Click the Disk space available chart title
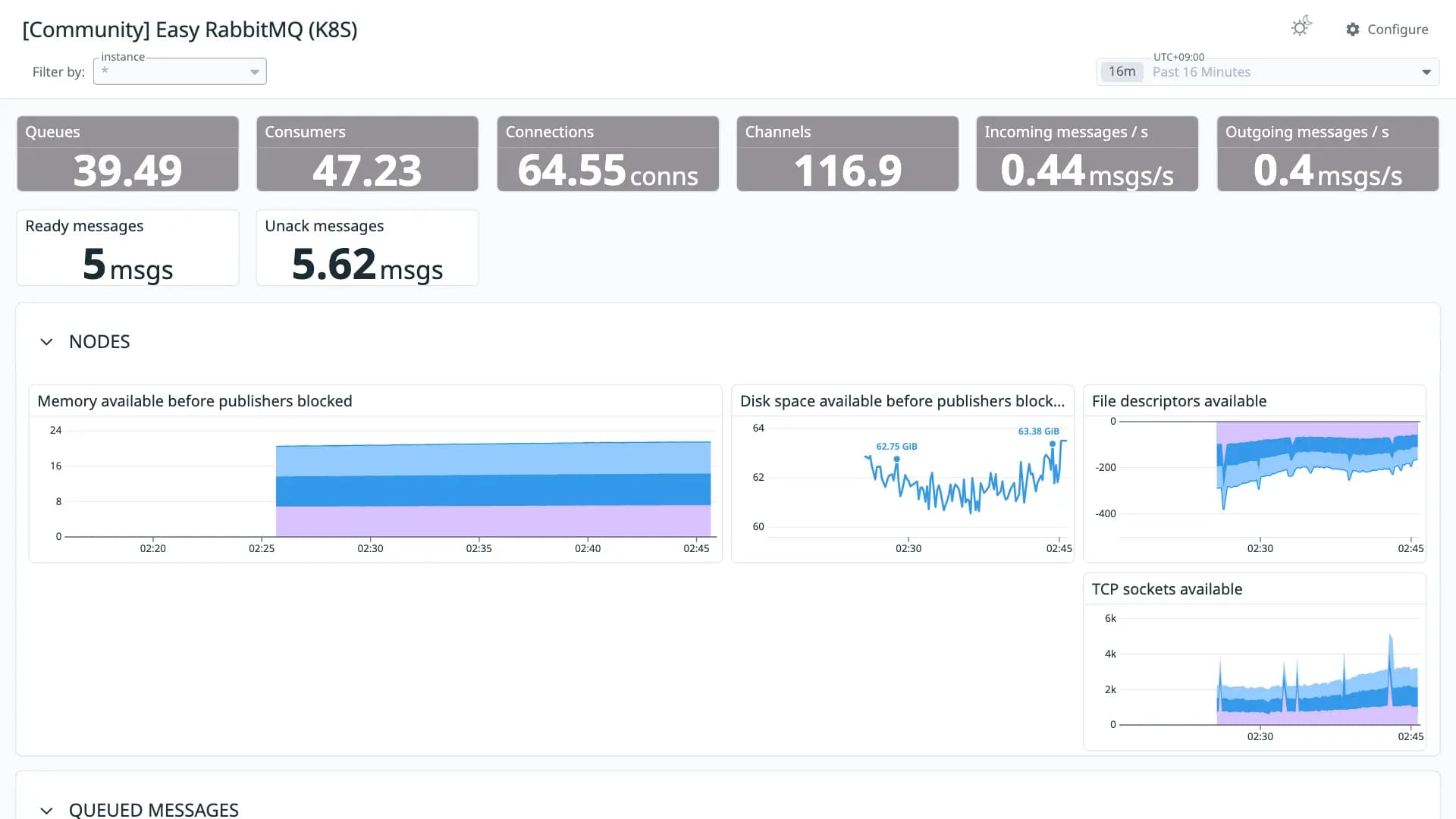The image size is (1456, 819). pyautogui.click(x=902, y=401)
